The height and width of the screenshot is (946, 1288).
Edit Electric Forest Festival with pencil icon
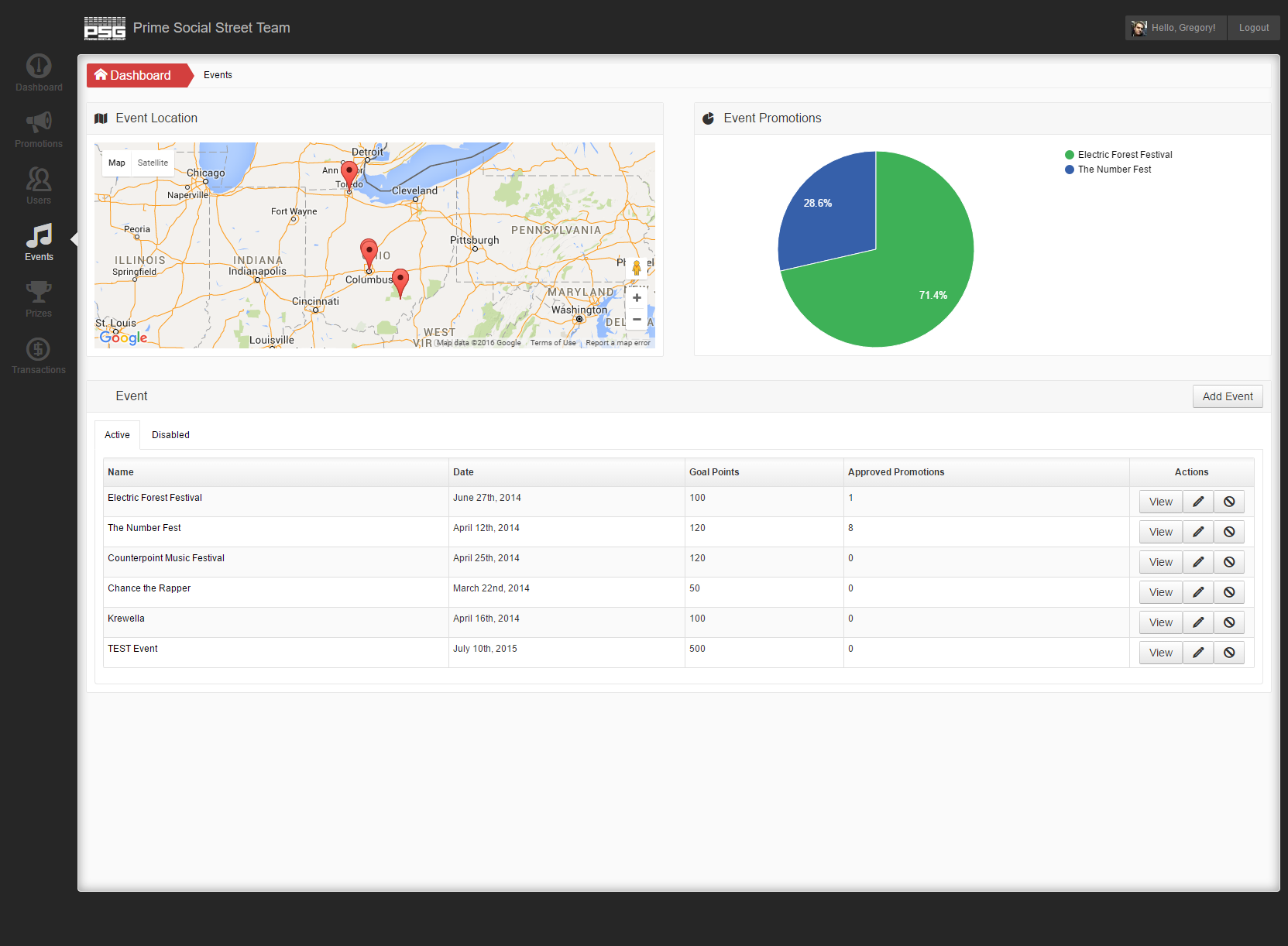pos(1197,502)
